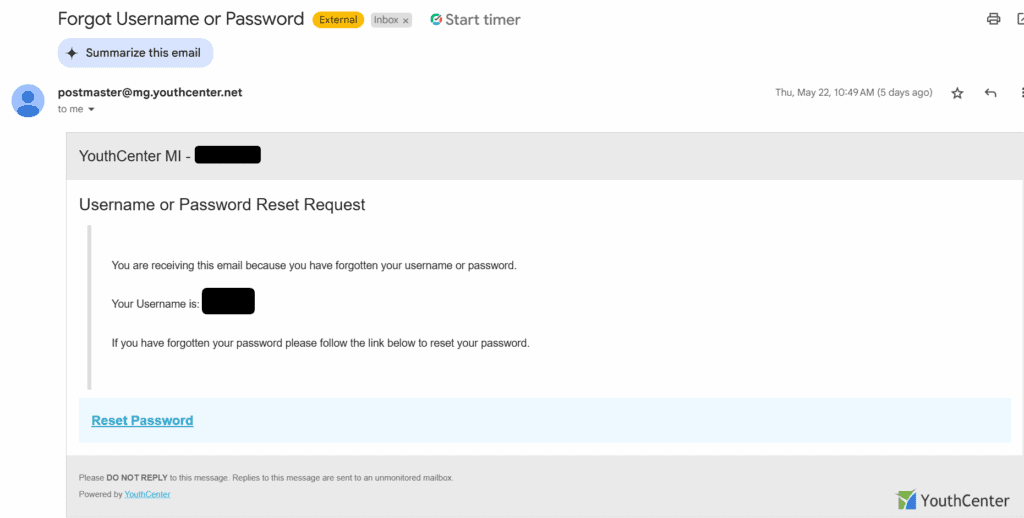Click the print email icon
Image resolution: width=1024 pixels, height=518 pixels.
[993, 19]
